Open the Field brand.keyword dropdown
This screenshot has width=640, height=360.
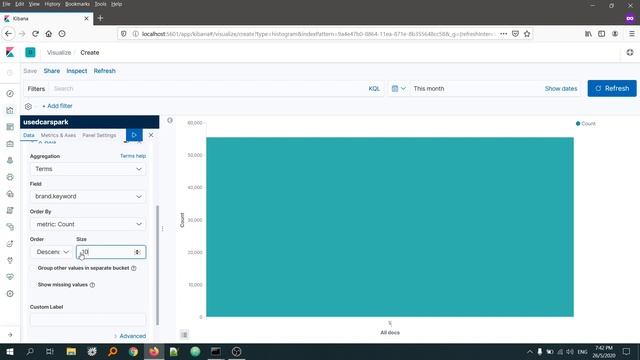[88, 196]
